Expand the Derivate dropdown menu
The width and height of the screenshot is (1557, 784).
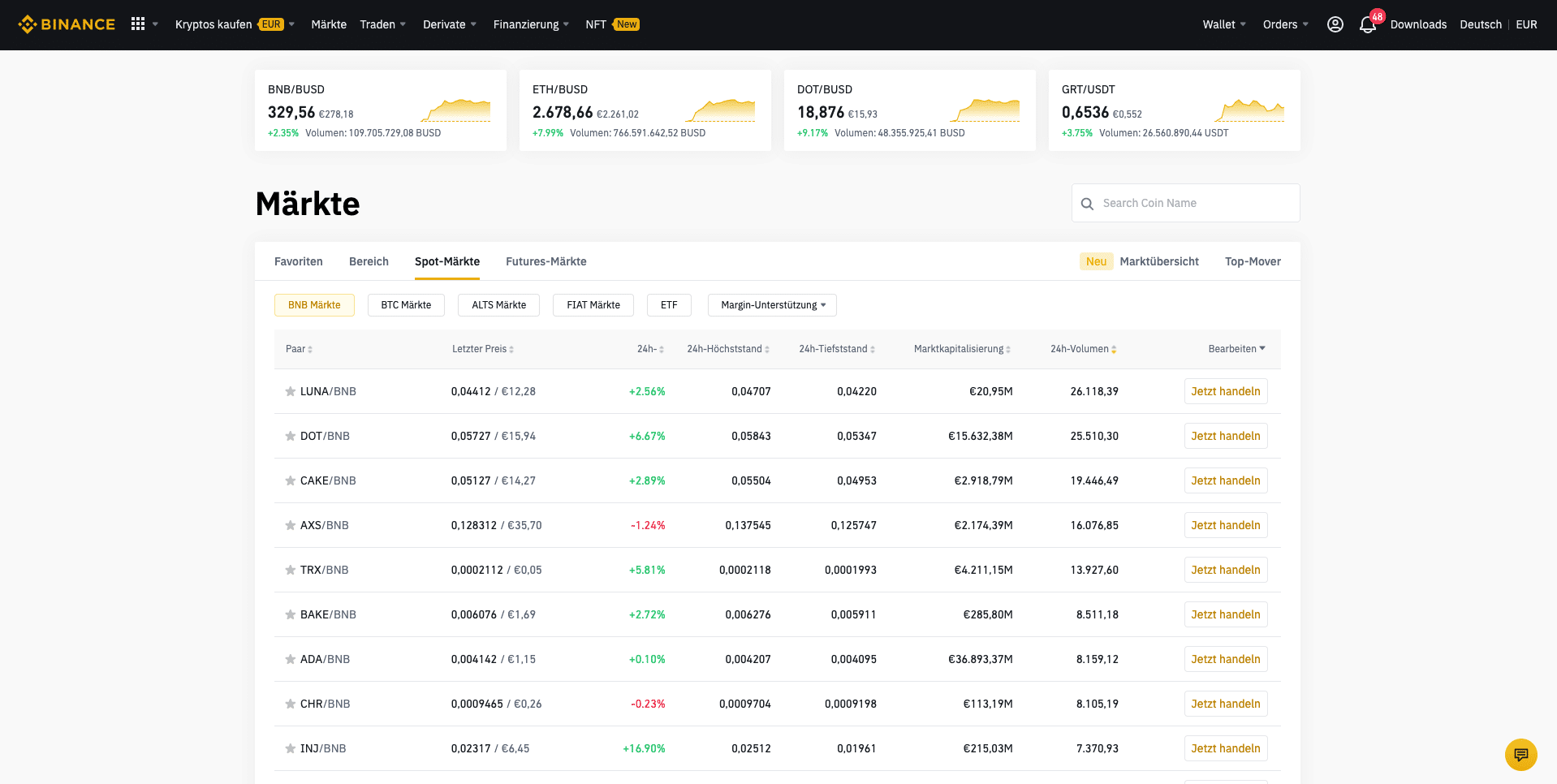[x=450, y=24]
